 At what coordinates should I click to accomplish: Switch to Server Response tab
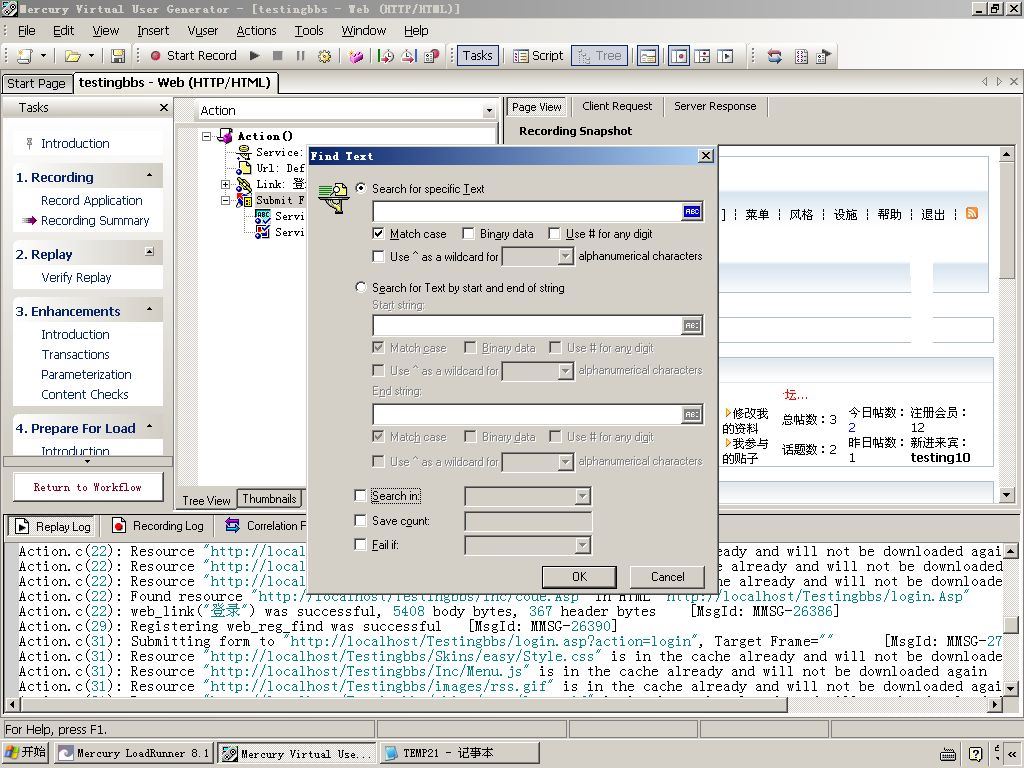[x=715, y=106]
